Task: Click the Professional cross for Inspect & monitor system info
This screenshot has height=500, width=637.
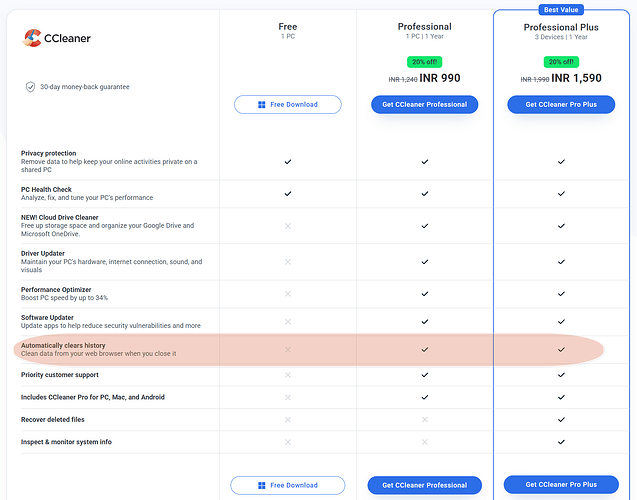Action: tap(424, 442)
